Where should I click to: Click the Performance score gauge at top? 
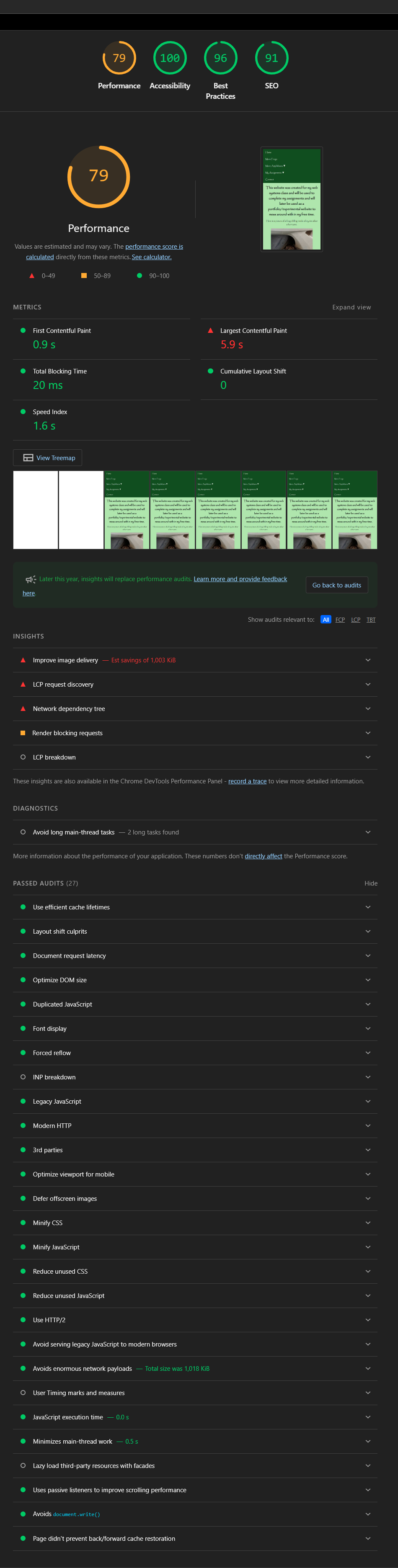(119, 59)
